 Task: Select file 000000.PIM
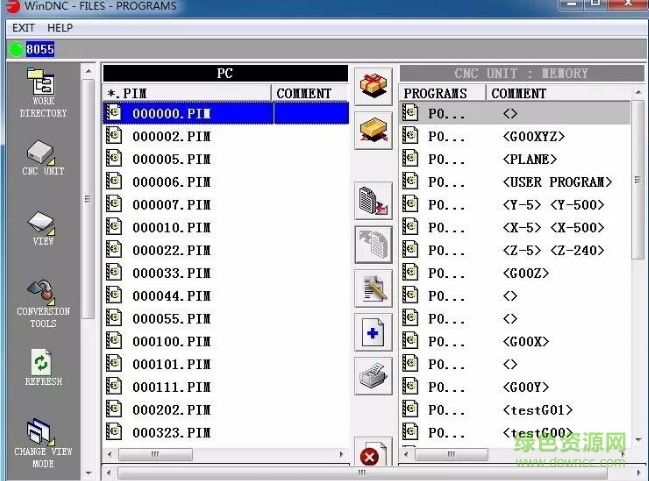click(x=226, y=113)
